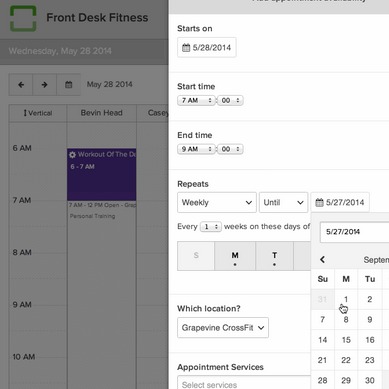Toggle Sunday in repeat days

coord(196,256)
